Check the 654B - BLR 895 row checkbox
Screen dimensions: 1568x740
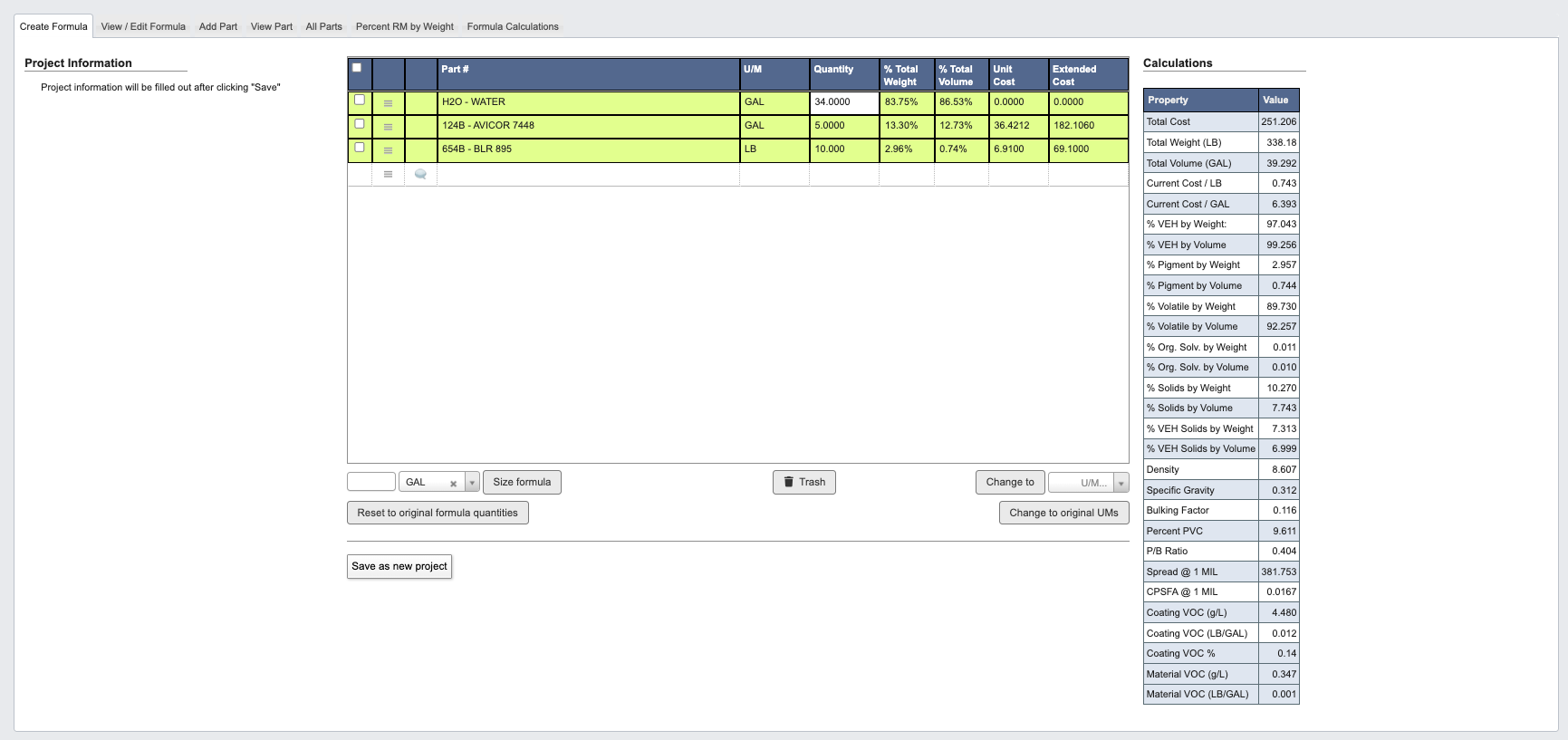360,147
